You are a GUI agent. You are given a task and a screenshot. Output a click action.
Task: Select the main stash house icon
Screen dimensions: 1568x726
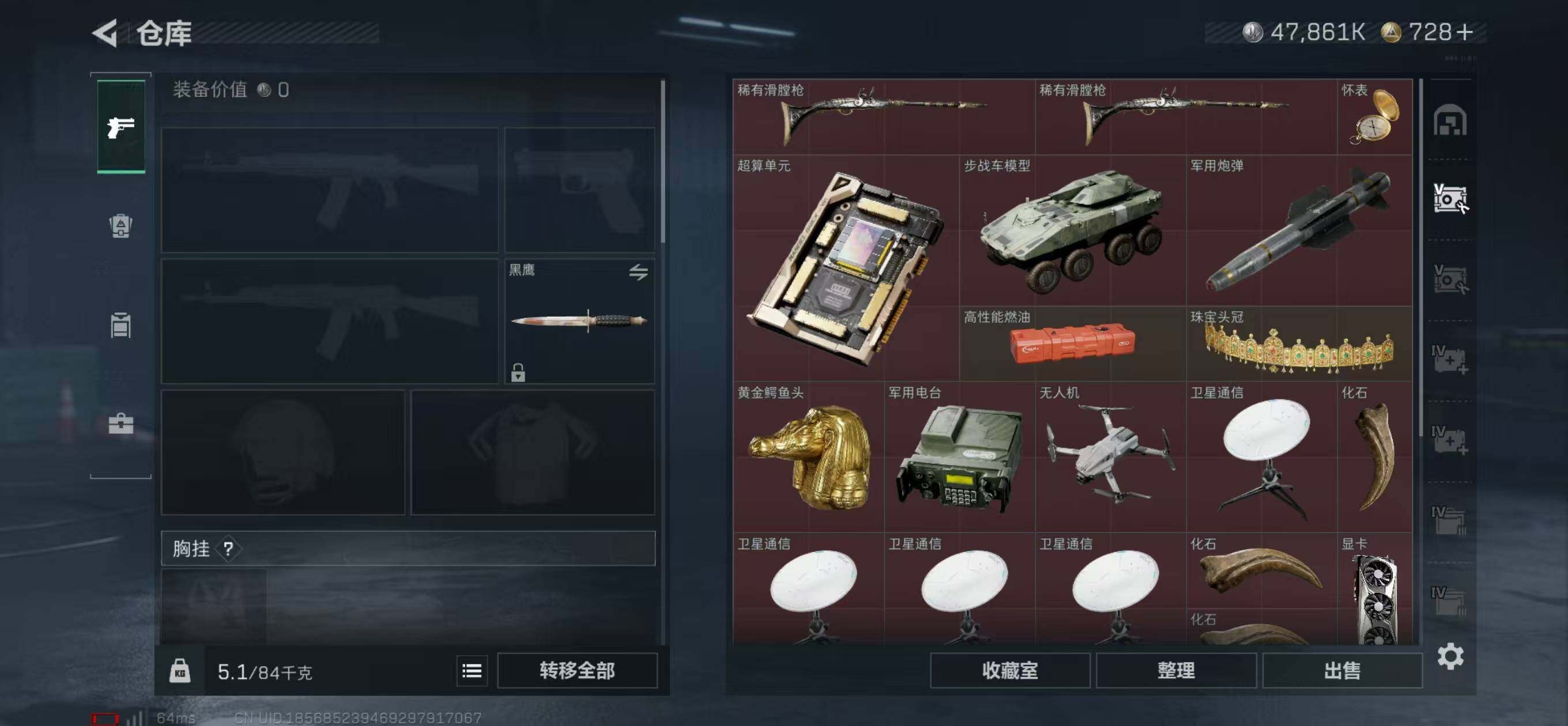[1450, 120]
